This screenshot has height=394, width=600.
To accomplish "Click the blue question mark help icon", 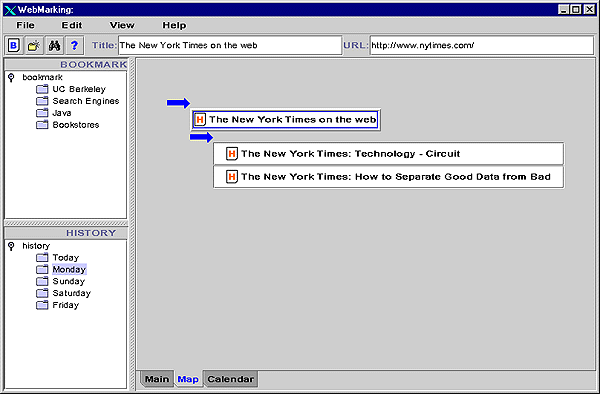I will click(75, 46).
